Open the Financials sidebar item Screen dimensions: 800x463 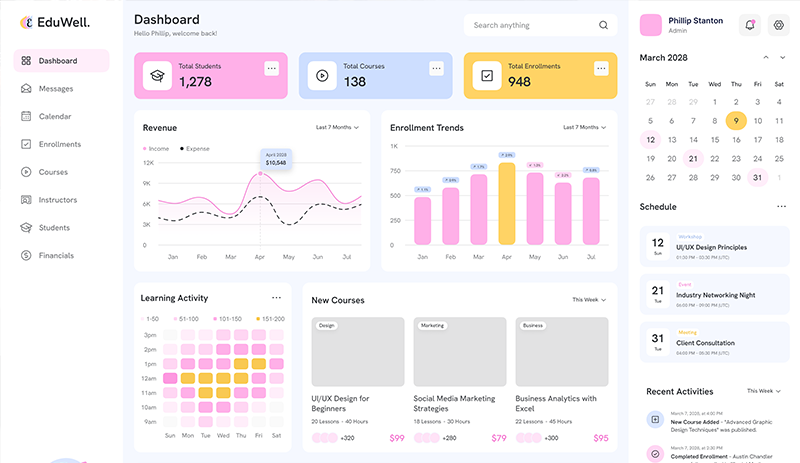click(56, 255)
